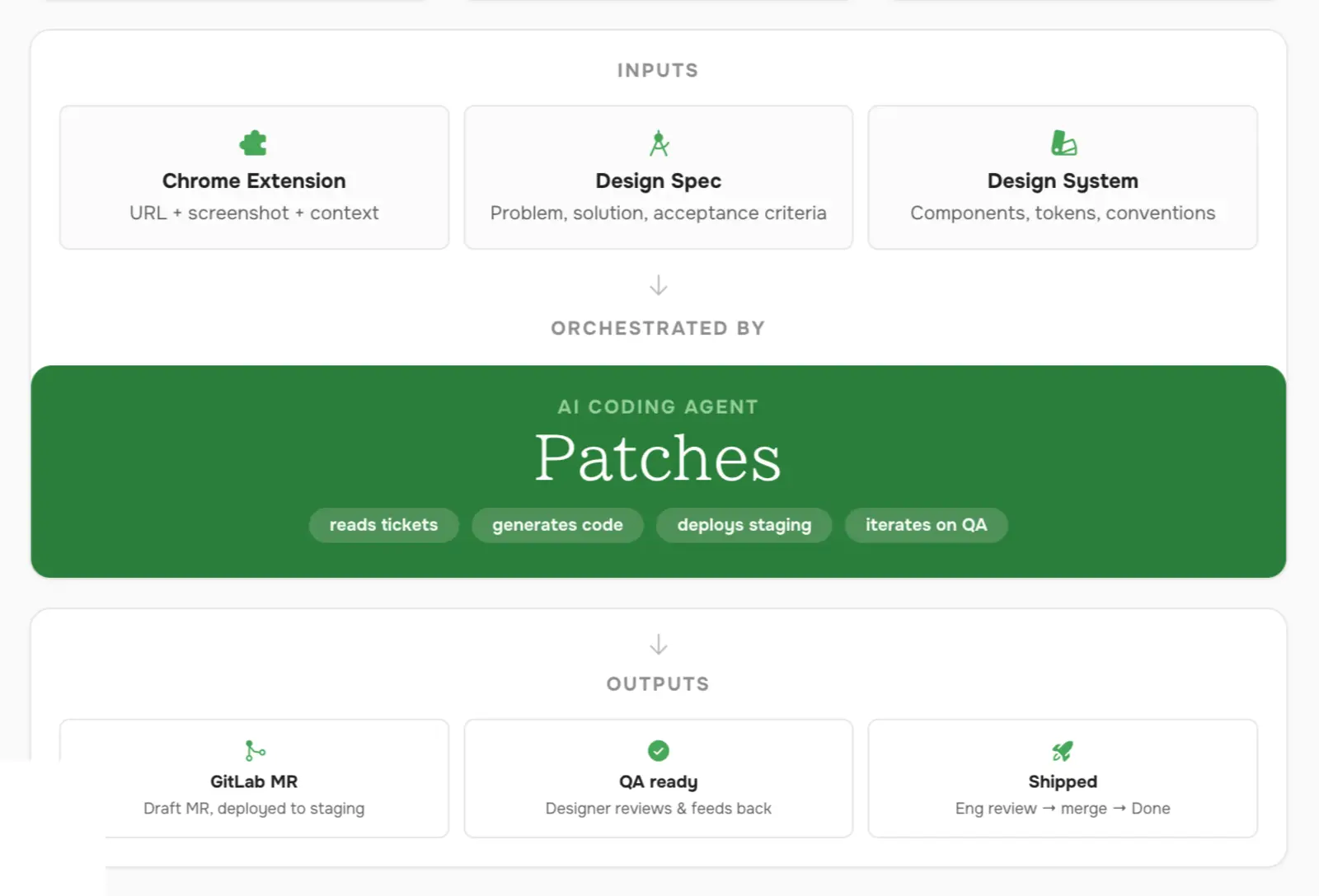
Task: Open the Design System card title
Action: [x=1063, y=181]
